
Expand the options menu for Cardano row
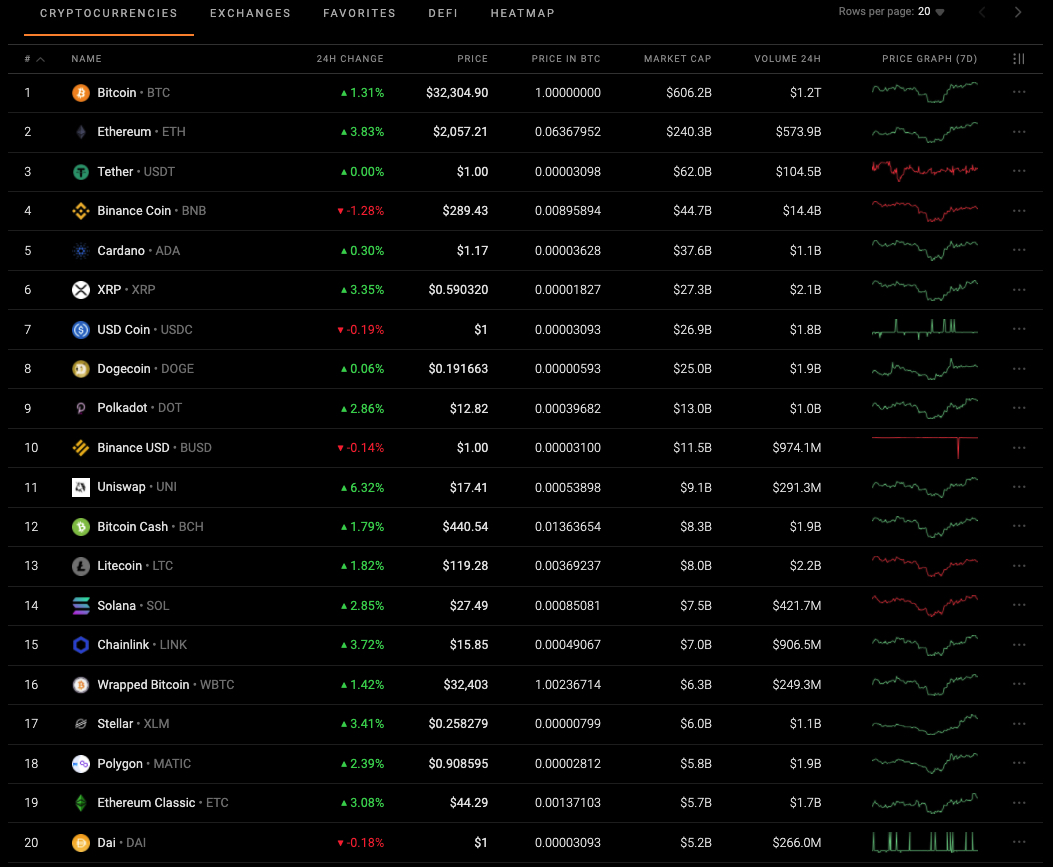[x=1019, y=251]
